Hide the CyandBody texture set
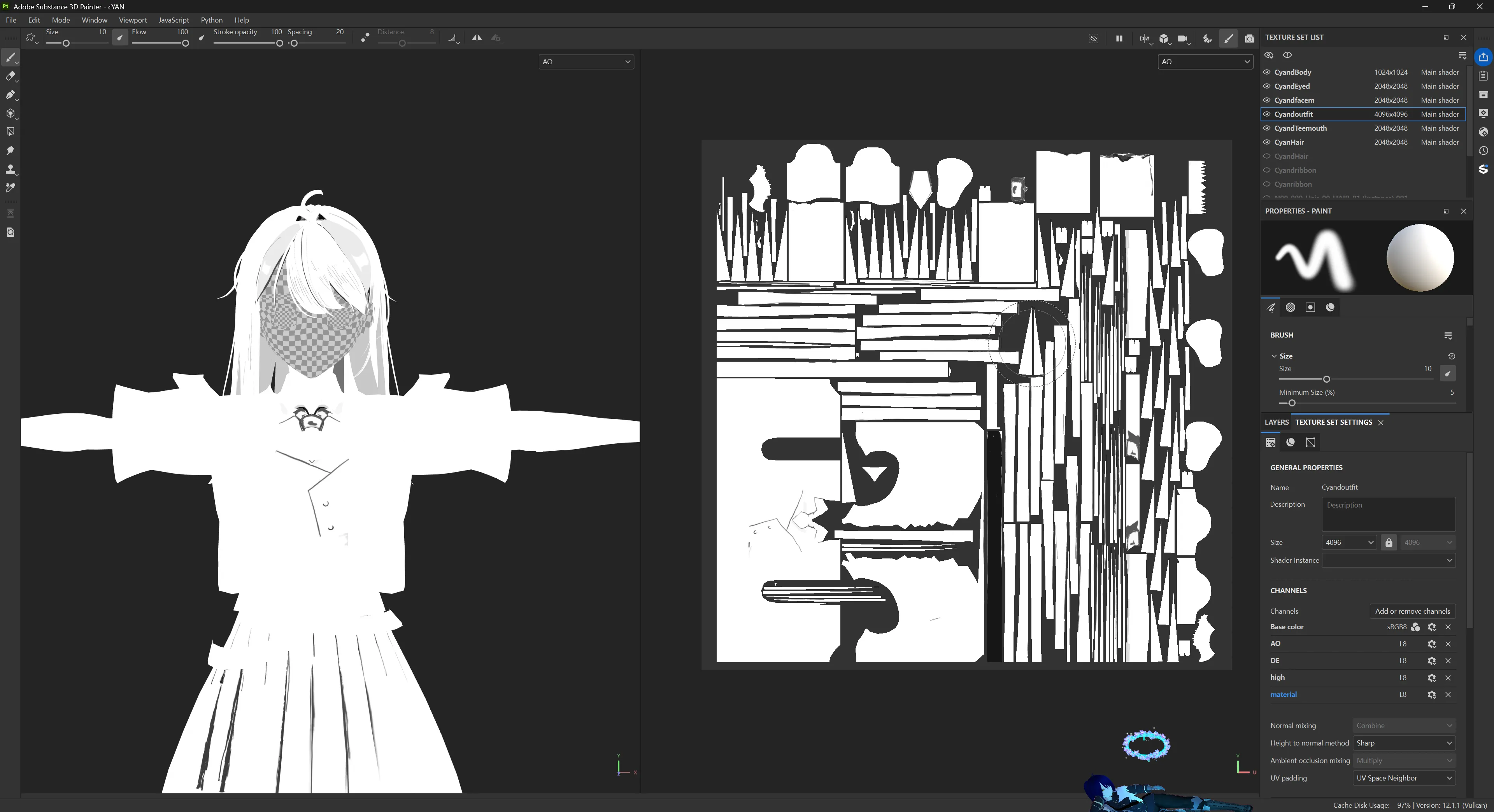The width and height of the screenshot is (1494, 812). pyautogui.click(x=1267, y=72)
